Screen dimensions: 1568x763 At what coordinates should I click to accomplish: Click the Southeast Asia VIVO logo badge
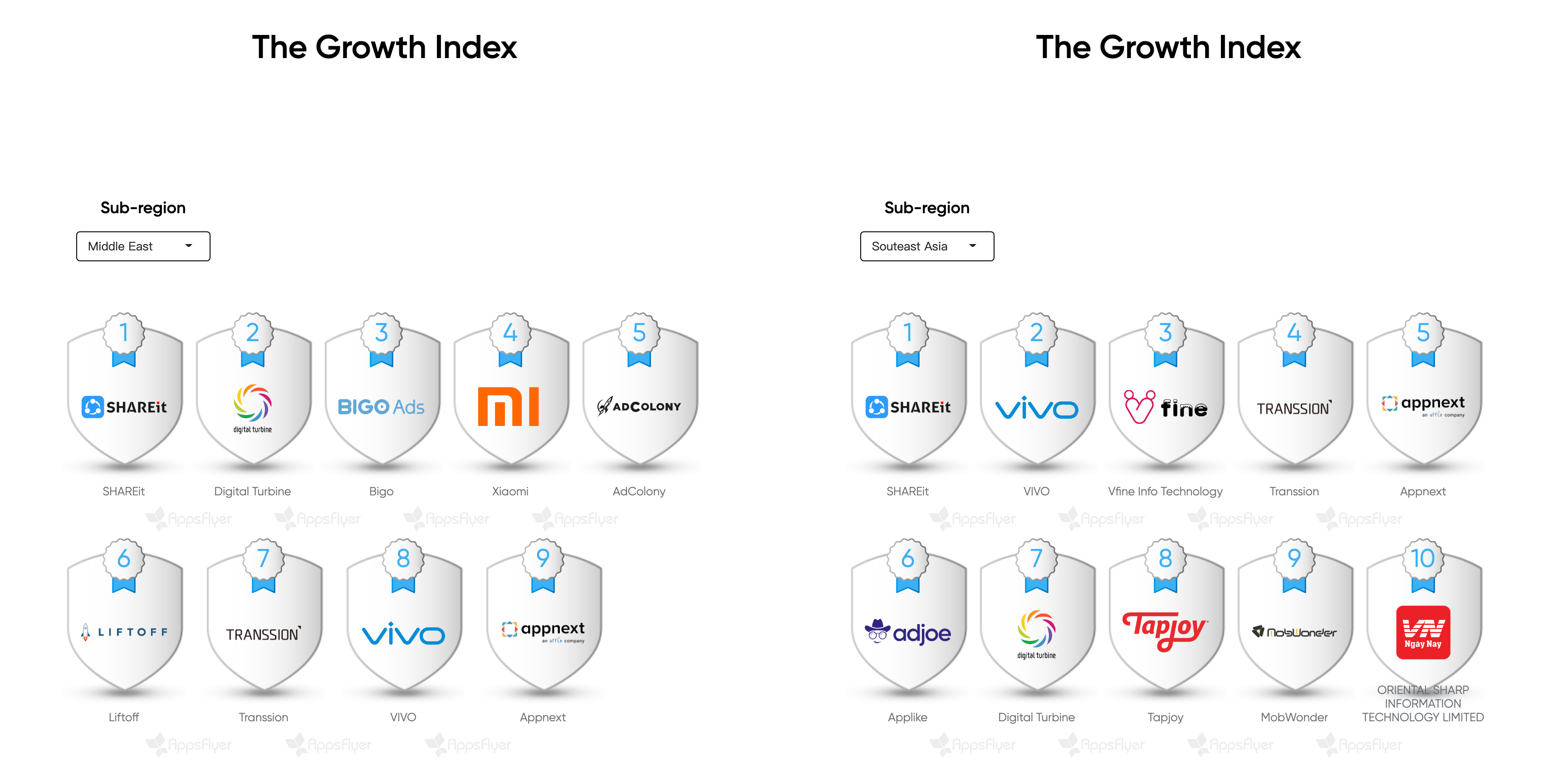point(1036,408)
